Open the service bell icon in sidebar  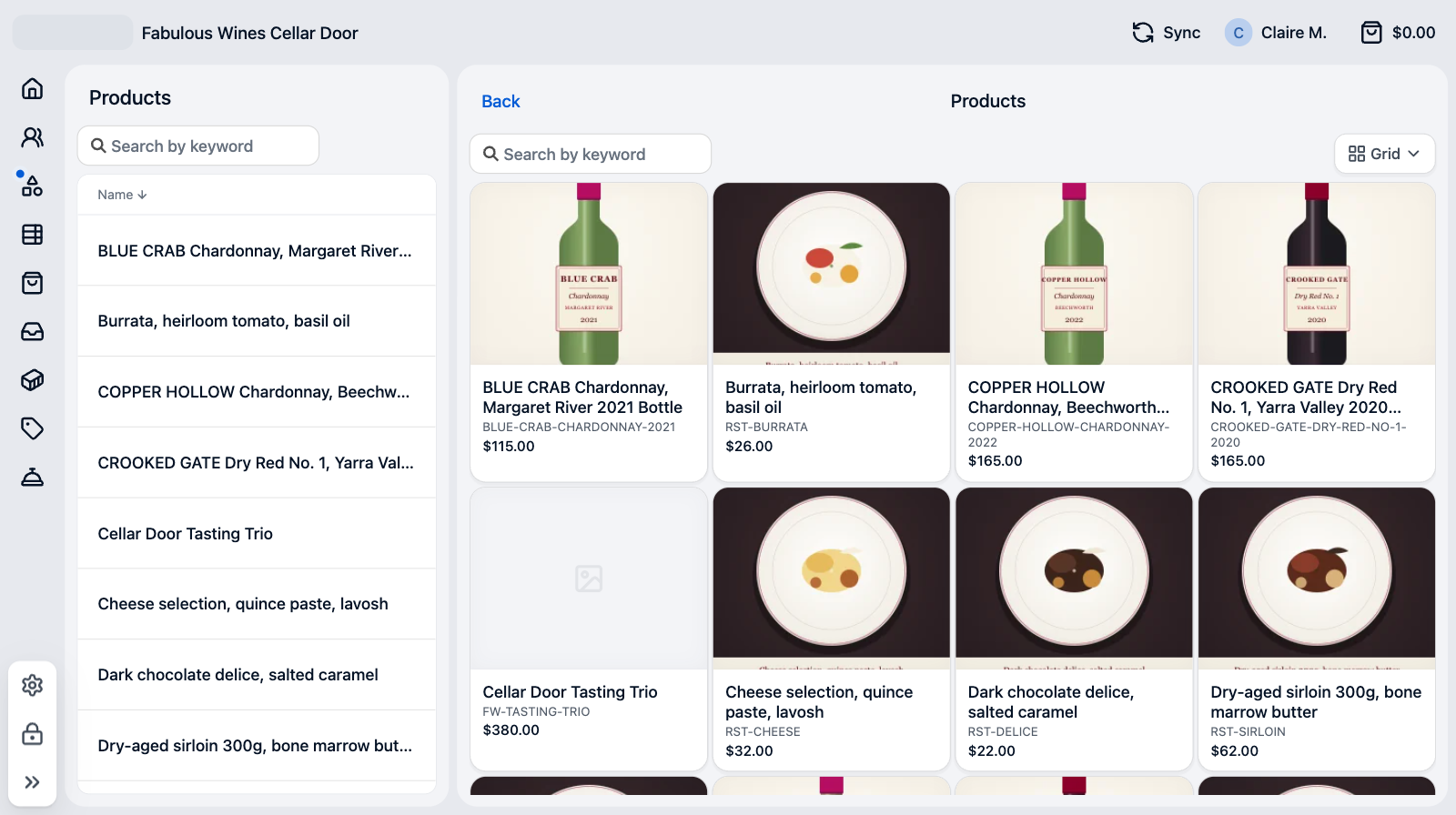pos(33,478)
